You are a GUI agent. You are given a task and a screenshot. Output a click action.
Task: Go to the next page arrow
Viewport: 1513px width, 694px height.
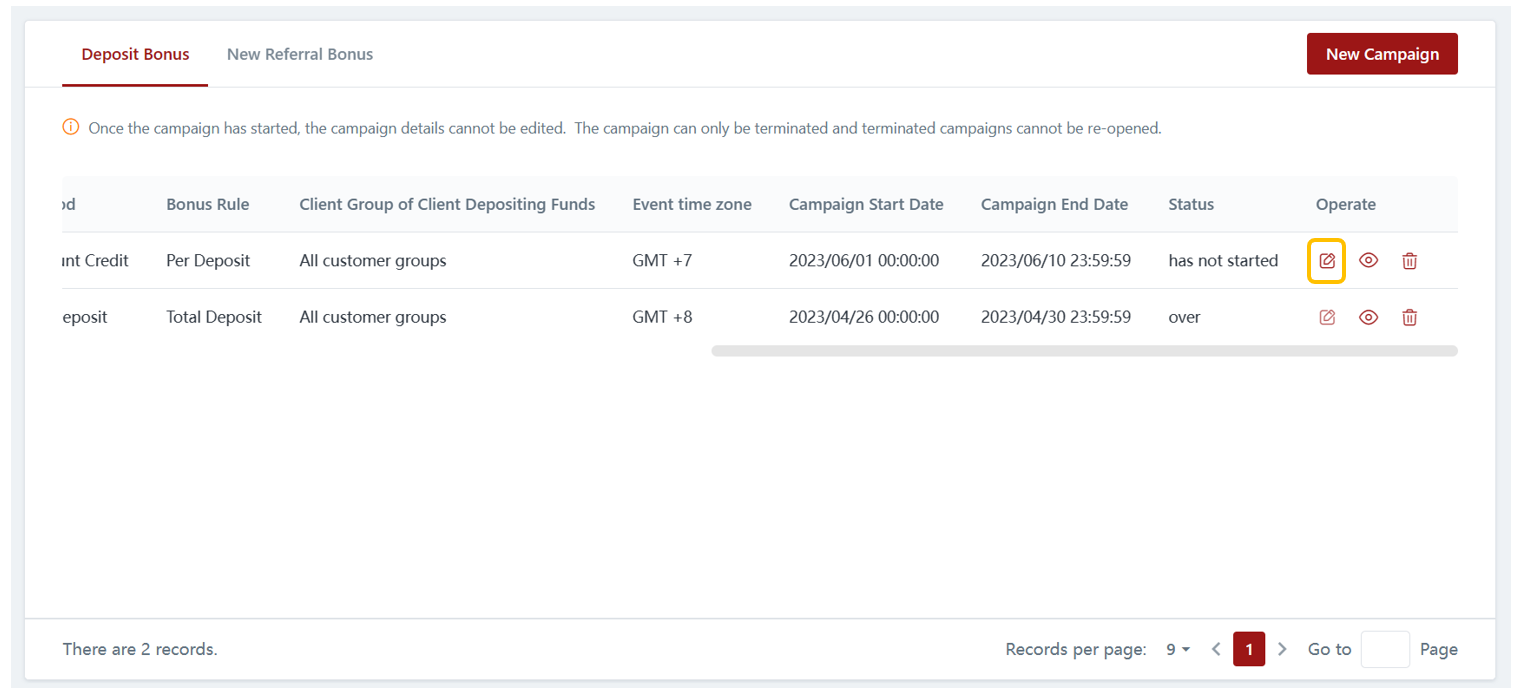[1282, 649]
